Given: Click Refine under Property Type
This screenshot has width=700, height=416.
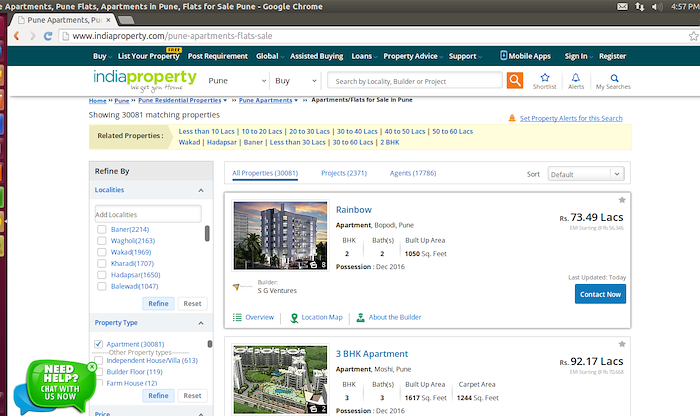Looking at the screenshot, I should (158, 395).
